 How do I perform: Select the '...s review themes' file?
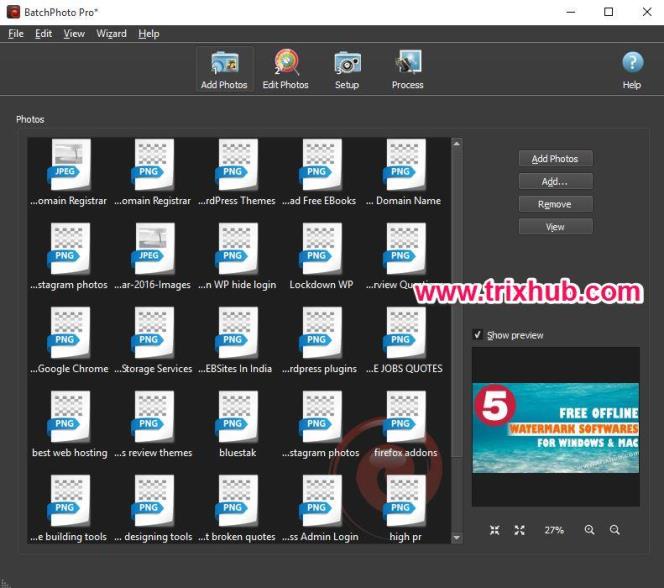coord(153,425)
